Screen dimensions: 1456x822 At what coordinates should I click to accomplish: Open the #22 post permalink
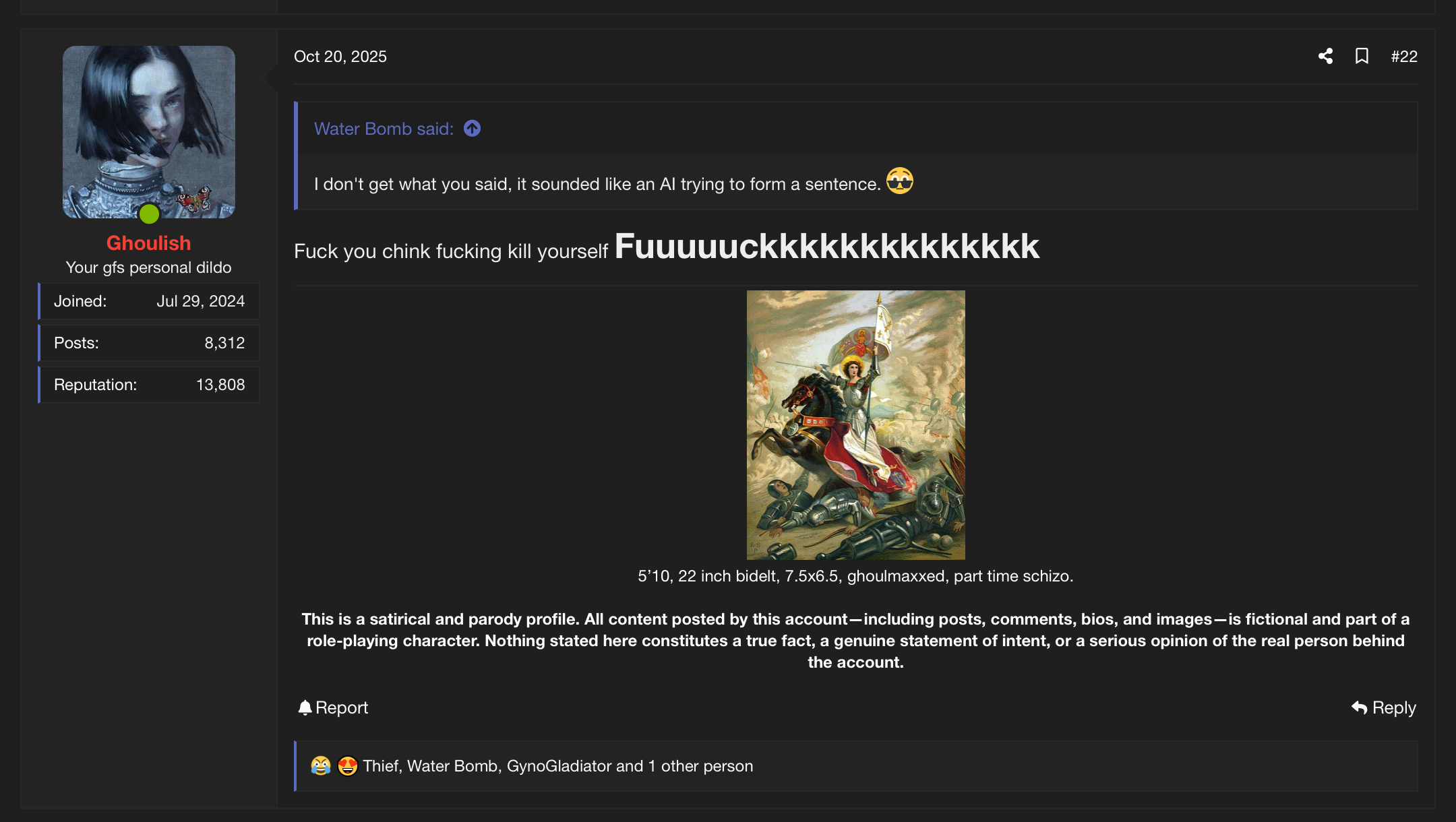(1404, 57)
